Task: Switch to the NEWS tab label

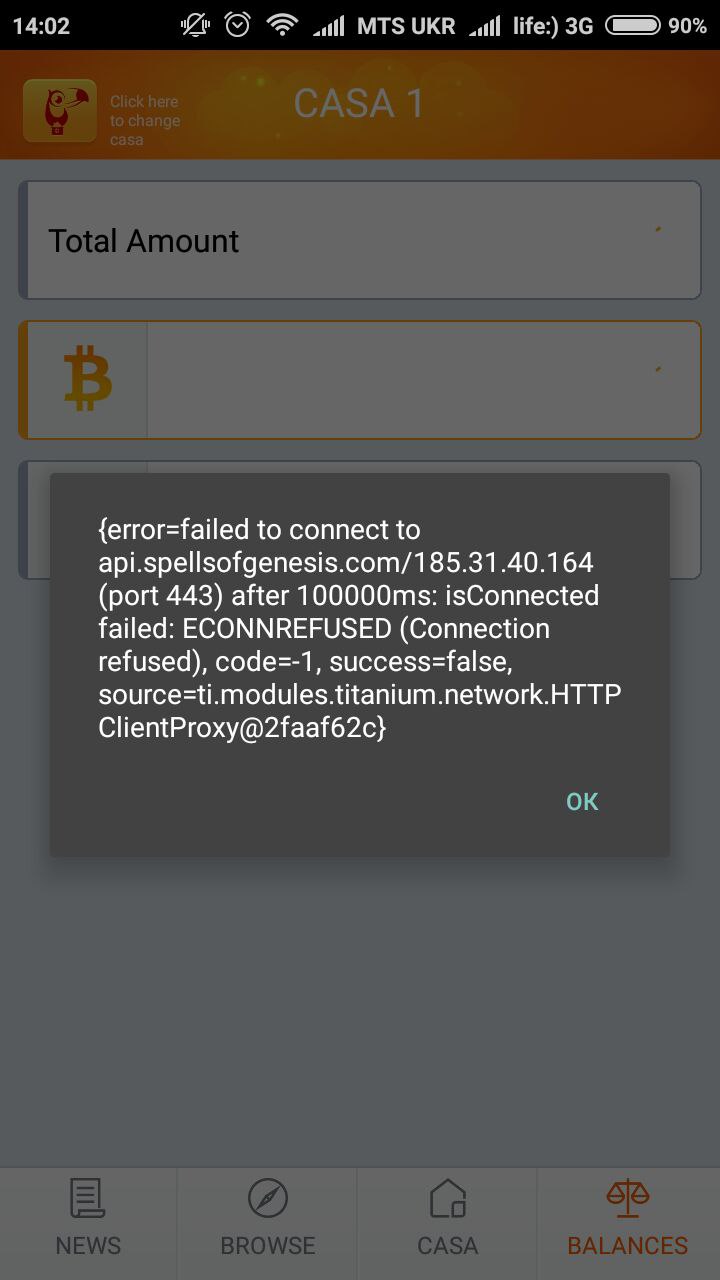Action: (88, 1245)
